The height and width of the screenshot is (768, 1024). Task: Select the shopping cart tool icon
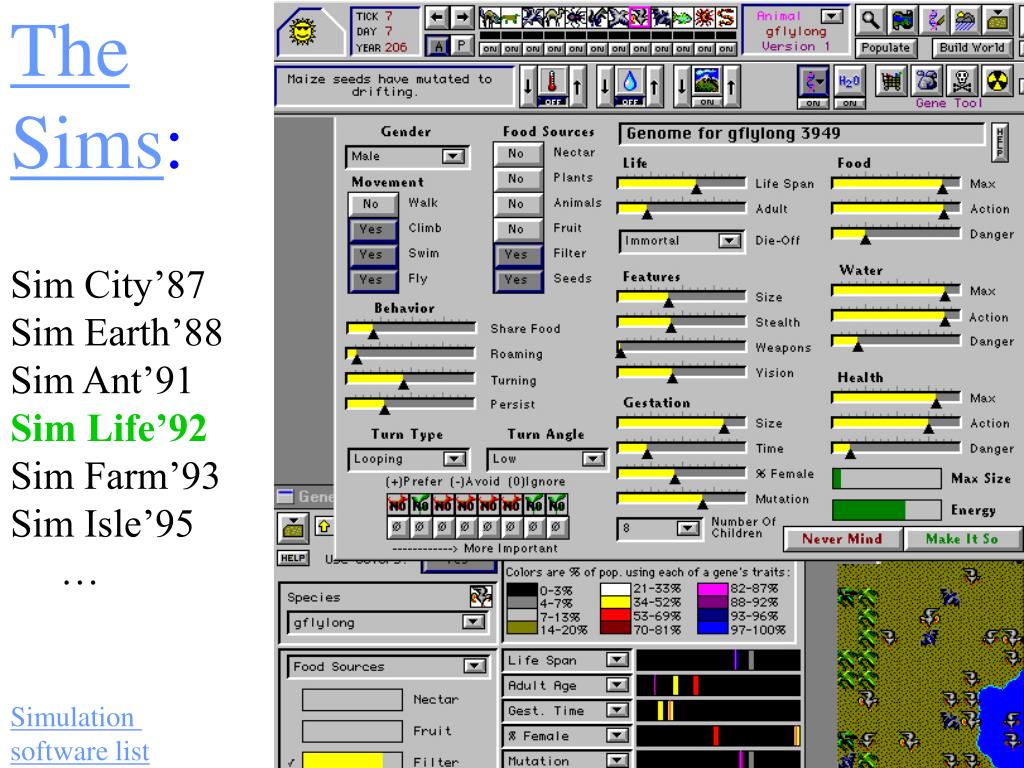(x=890, y=82)
